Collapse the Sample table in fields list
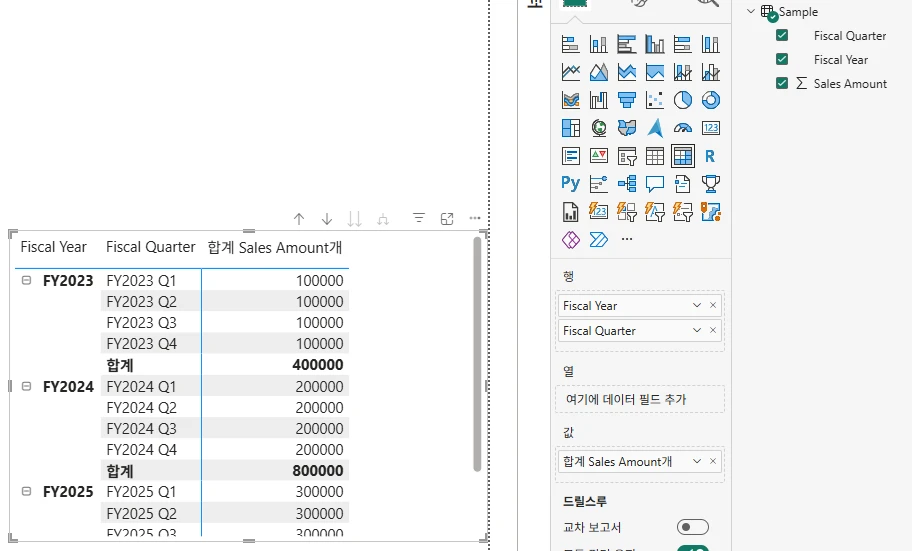 [x=752, y=12]
